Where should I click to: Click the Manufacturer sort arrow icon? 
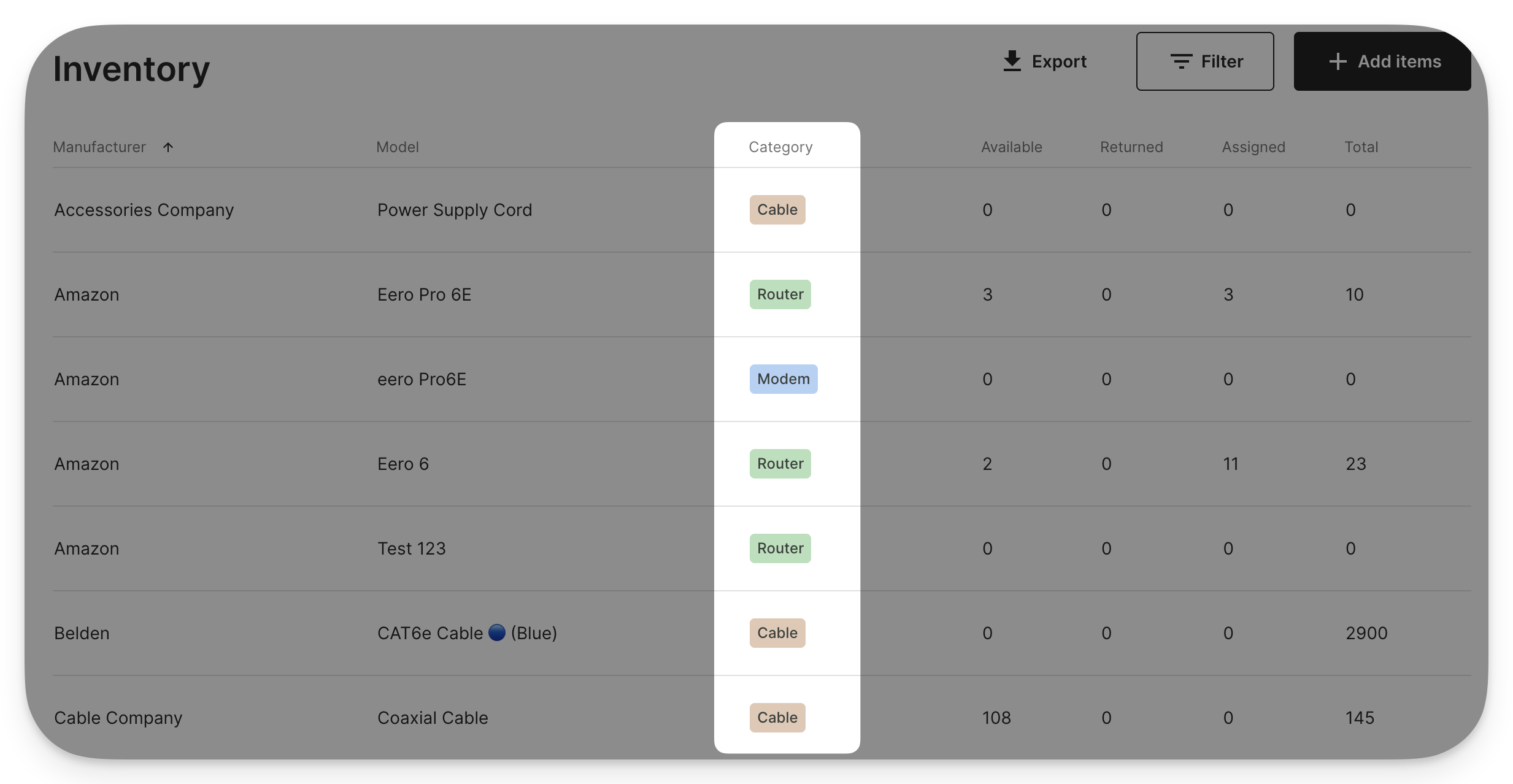click(168, 147)
